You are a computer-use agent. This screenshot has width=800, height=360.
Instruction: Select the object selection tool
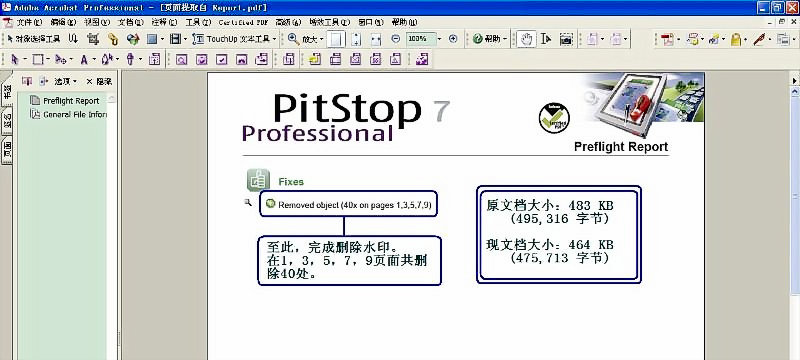pyautogui.click(x=34, y=39)
